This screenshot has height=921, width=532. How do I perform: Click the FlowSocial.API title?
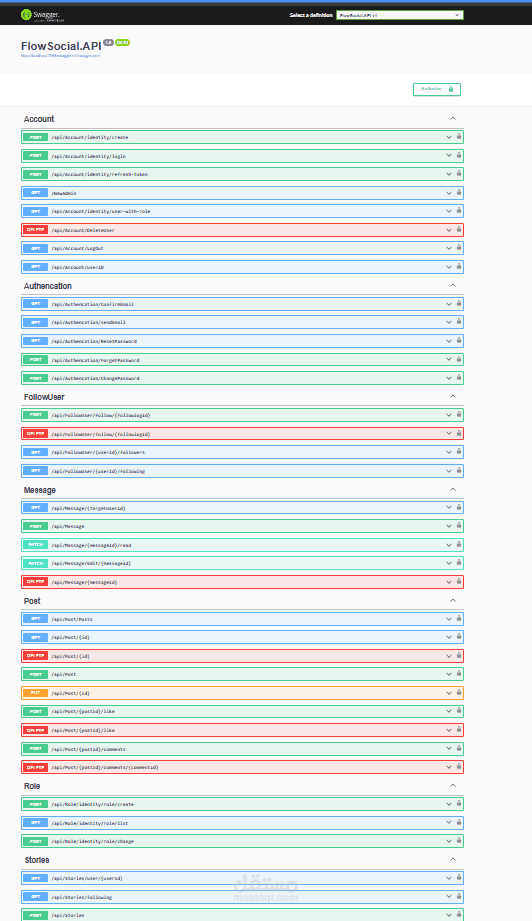pyautogui.click(x=61, y=46)
